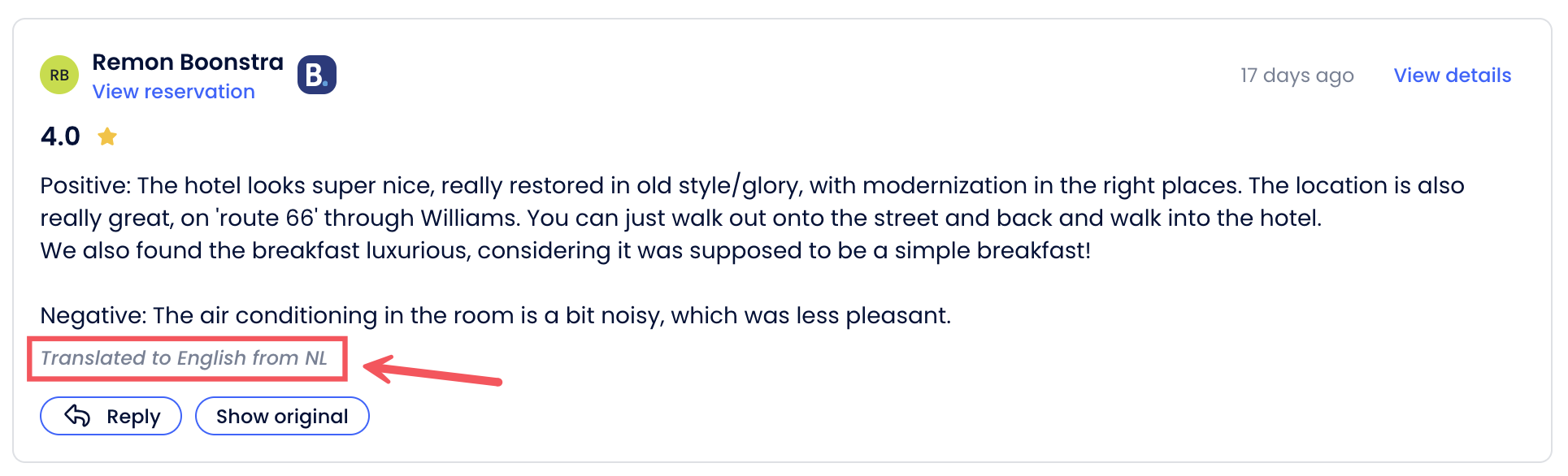Click the curved reply arrow icon
This screenshot has height=476, width=1568.
[77, 416]
